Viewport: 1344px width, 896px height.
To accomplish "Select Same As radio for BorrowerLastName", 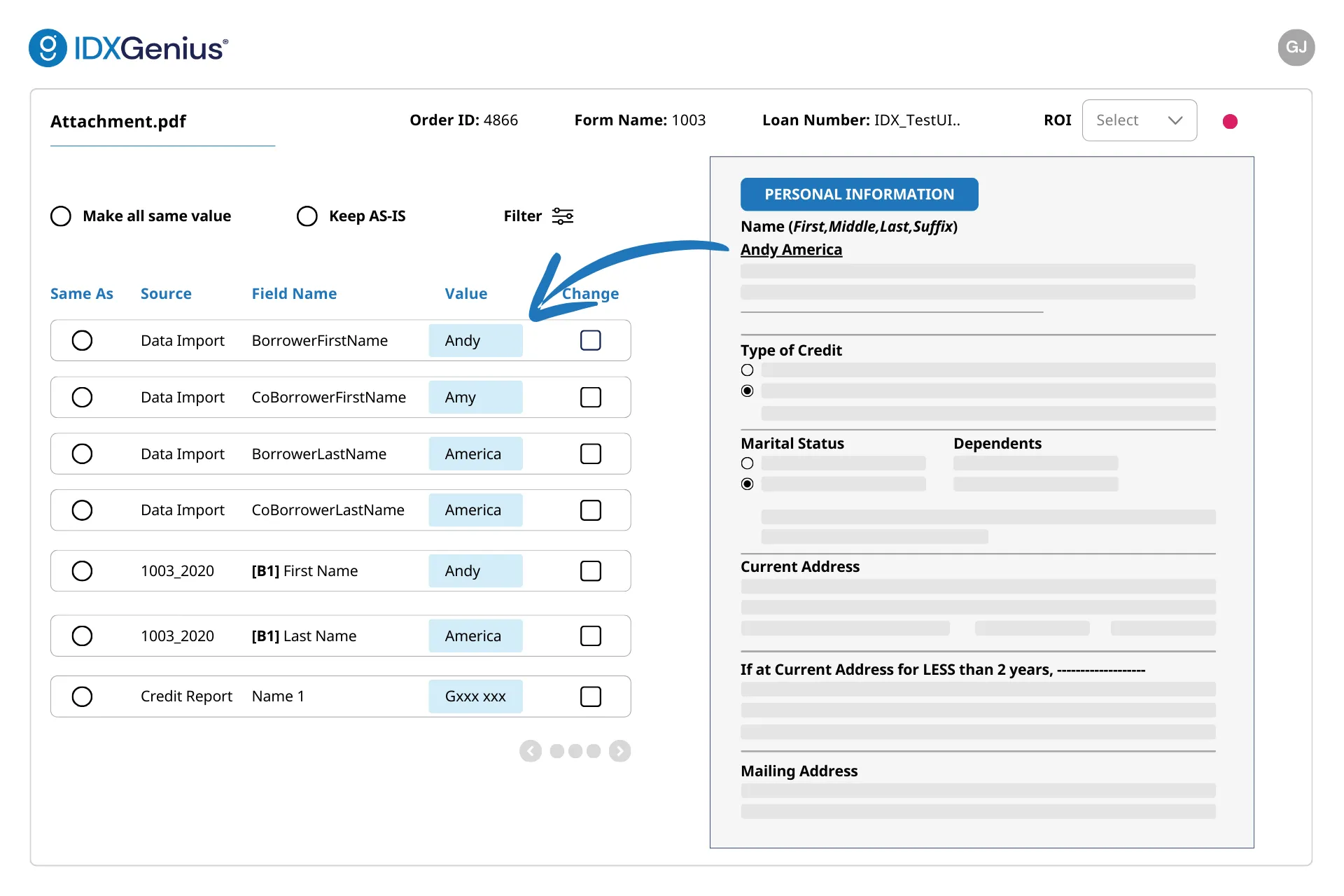I will [x=82, y=454].
